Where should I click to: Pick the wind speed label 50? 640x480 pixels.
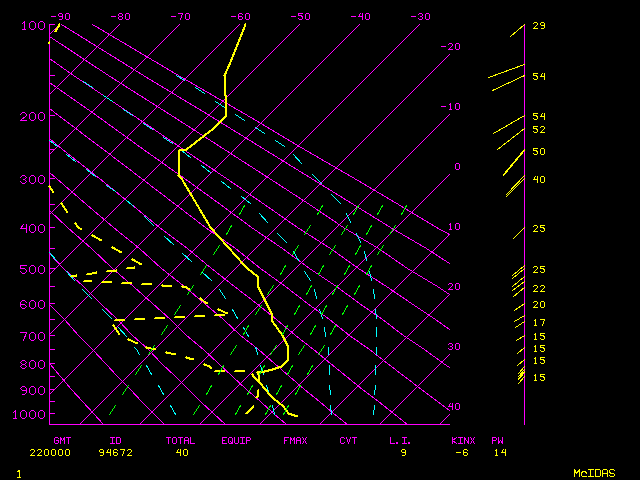538,152
